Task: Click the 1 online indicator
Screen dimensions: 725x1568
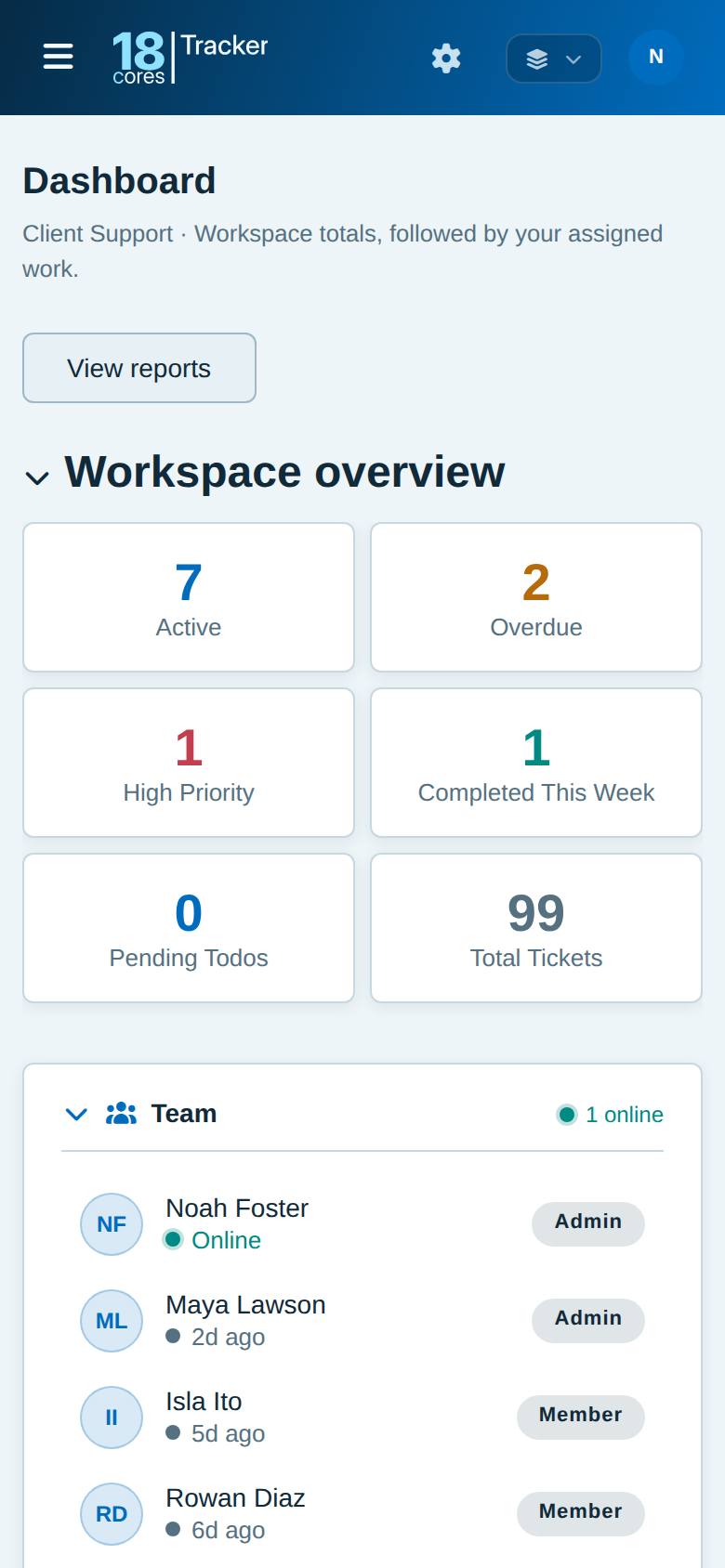Action: pos(610,1115)
